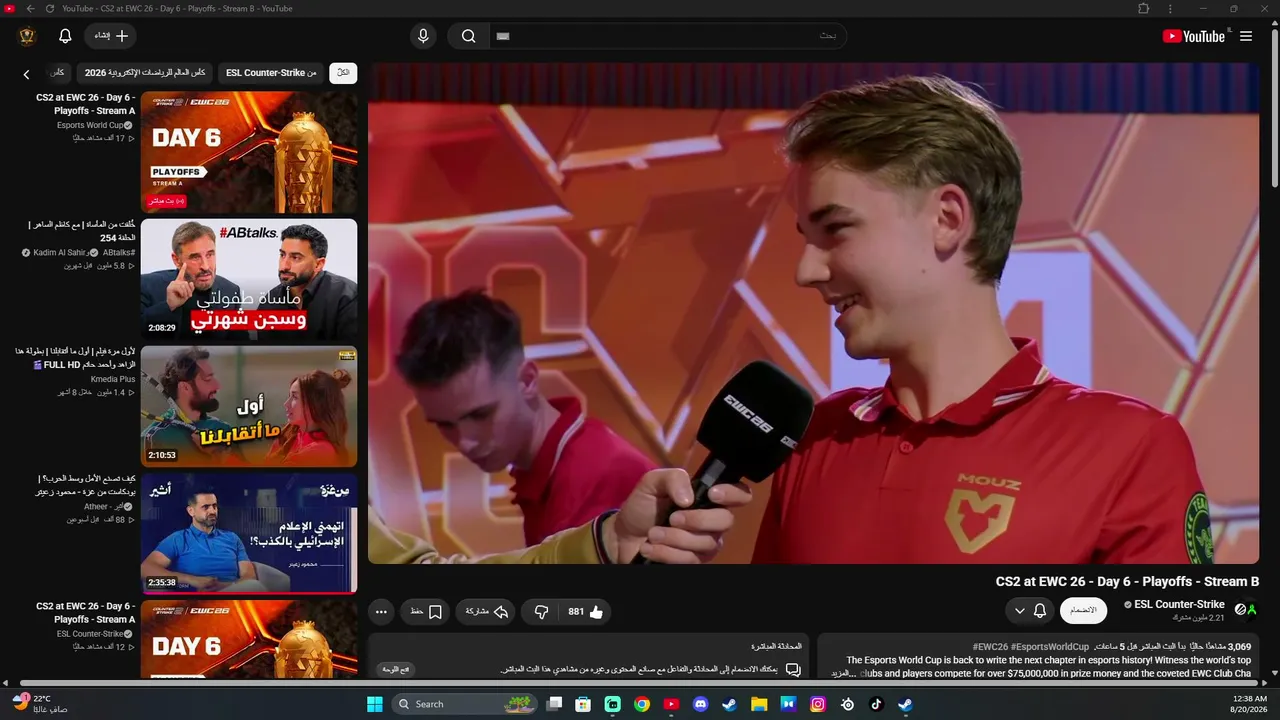Click the Windows taskbar Search box
The image size is (1280, 720).
[466, 704]
